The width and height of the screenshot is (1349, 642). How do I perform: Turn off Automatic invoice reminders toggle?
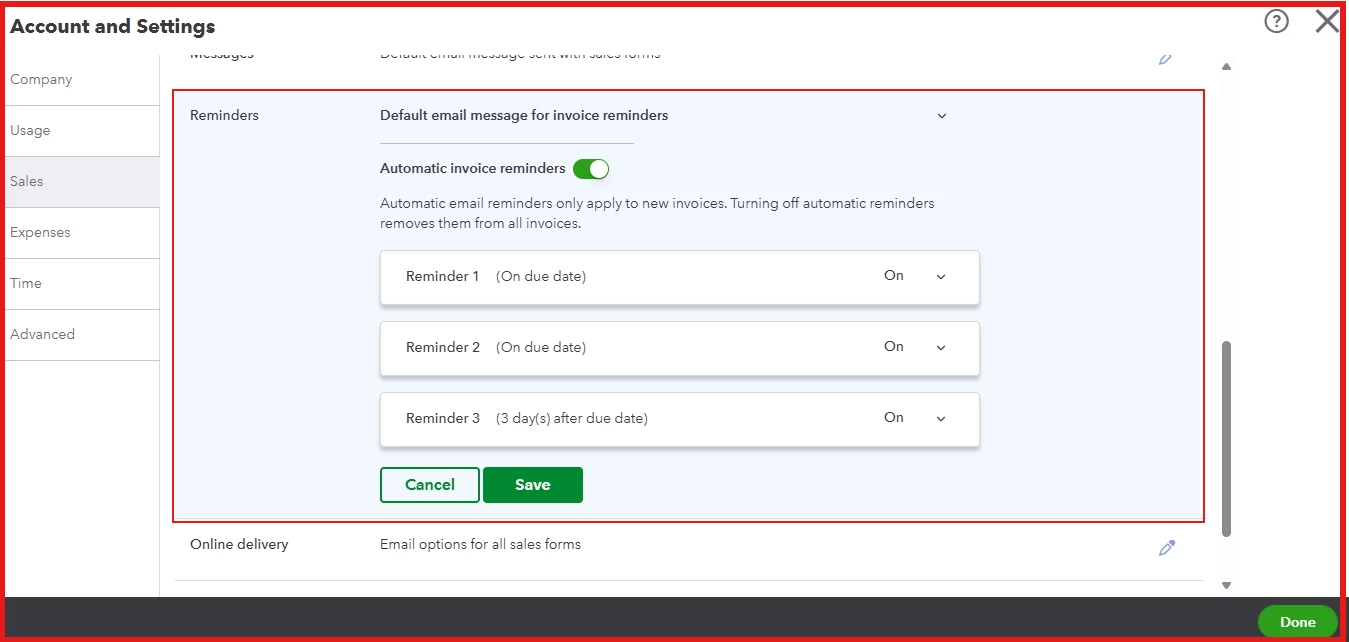point(591,169)
